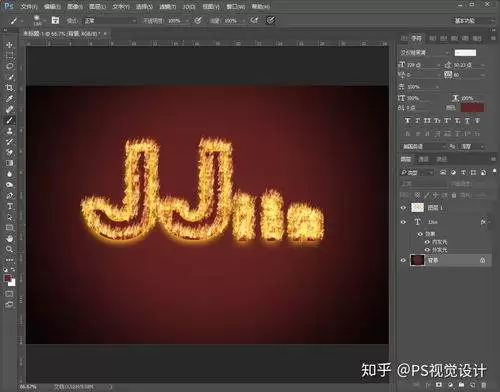Click the 背景 layer thumbnail
Screen dimensions: 500x392
pos(417,260)
